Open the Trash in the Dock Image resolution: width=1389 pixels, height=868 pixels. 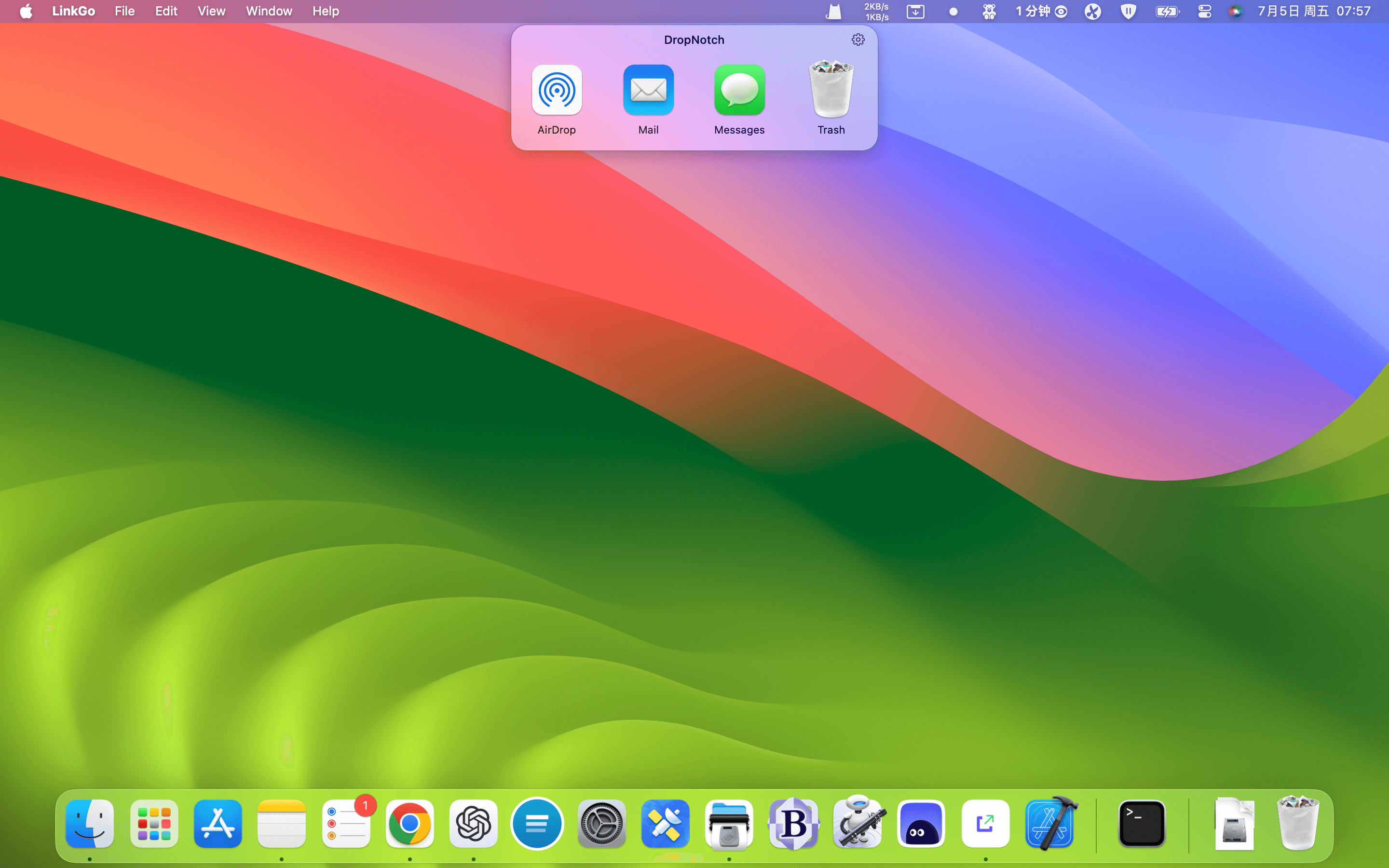pyautogui.click(x=1298, y=822)
